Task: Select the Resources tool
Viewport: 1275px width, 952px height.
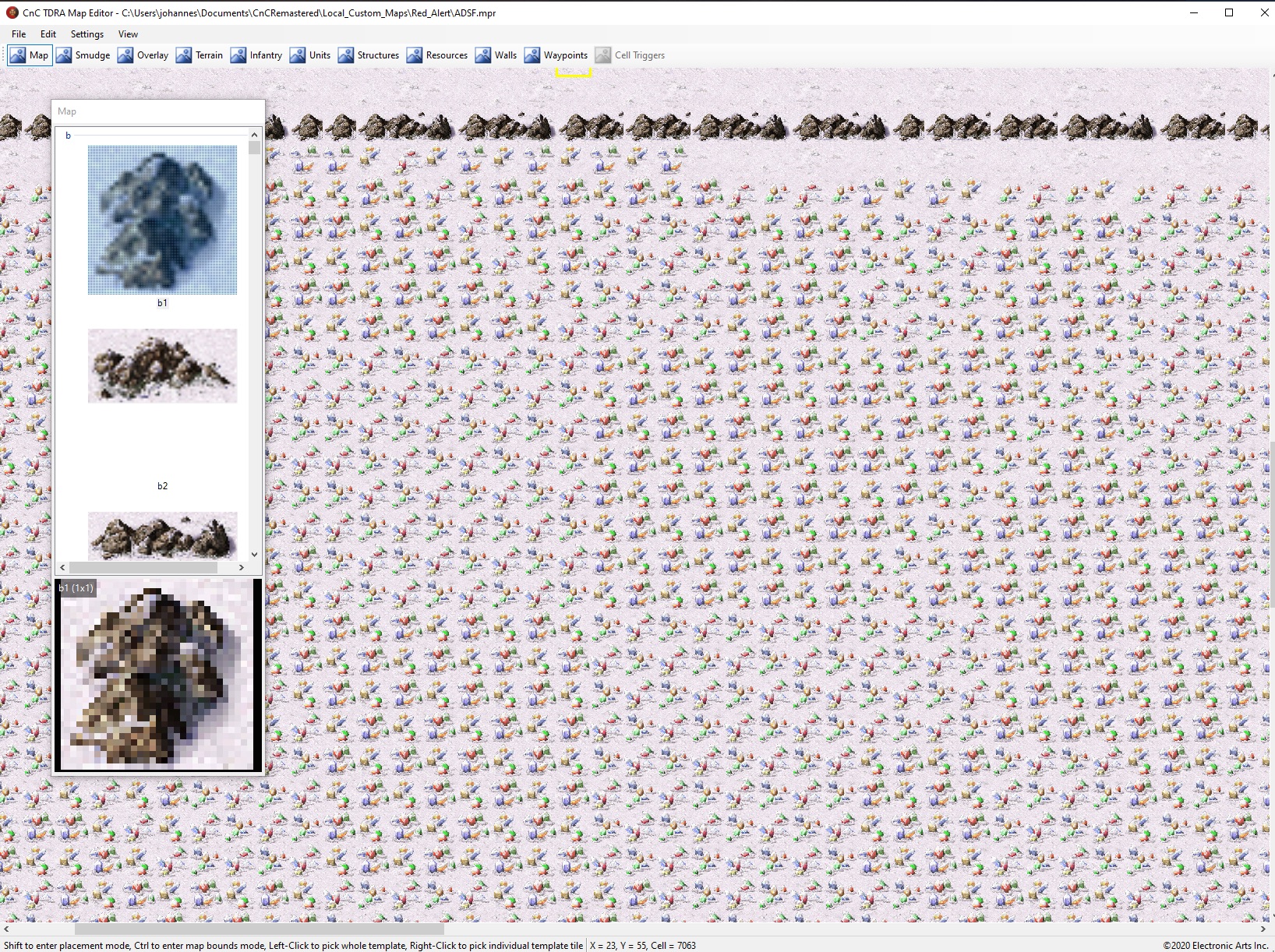Action: (x=438, y=55)
